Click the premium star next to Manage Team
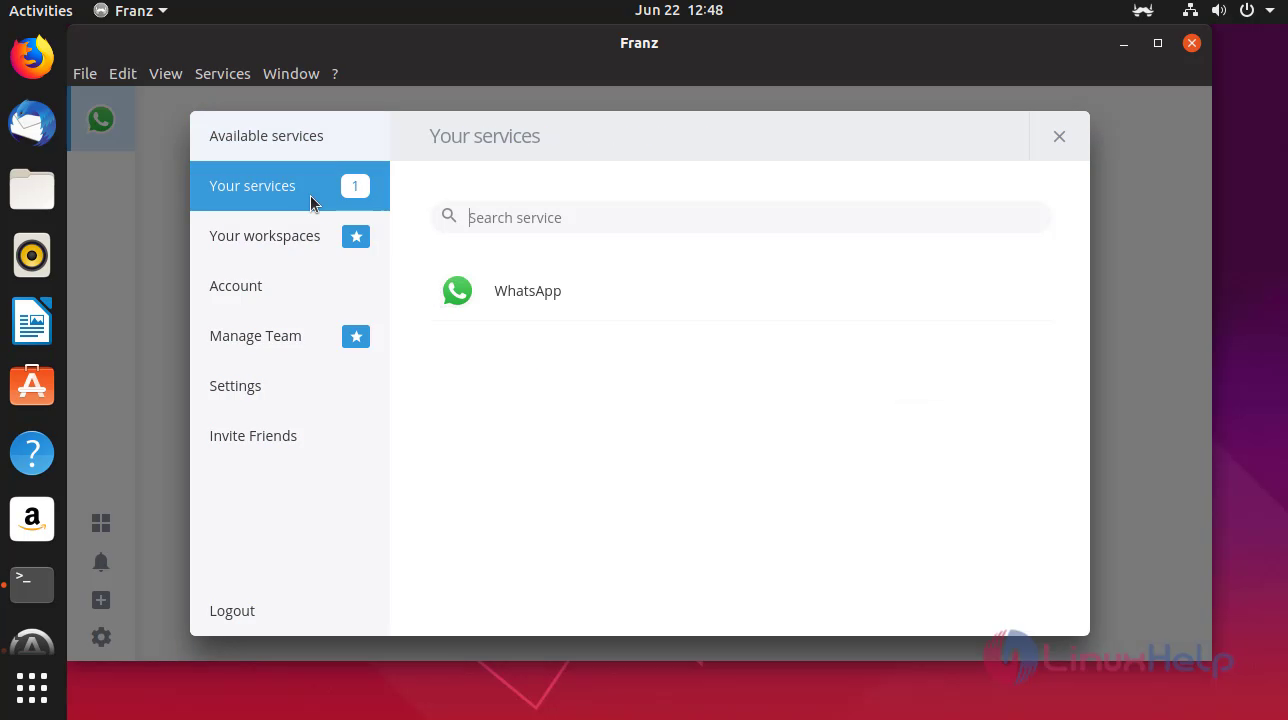The image size is (1288, 720). [356, 336]
